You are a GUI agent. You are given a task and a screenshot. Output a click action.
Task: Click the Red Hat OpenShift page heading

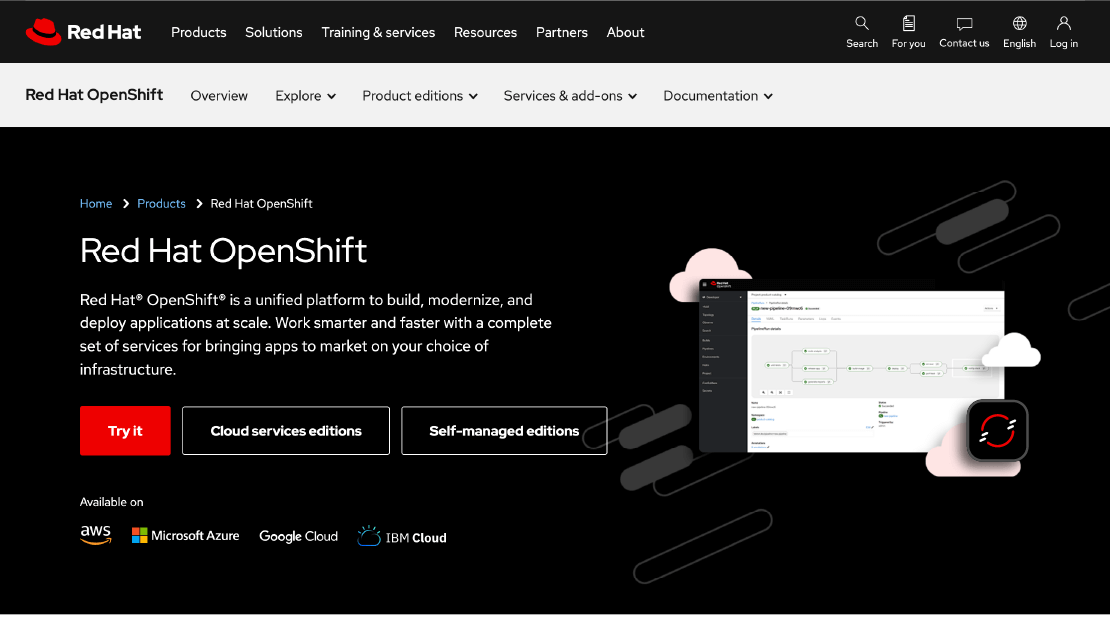click(223, 251)
